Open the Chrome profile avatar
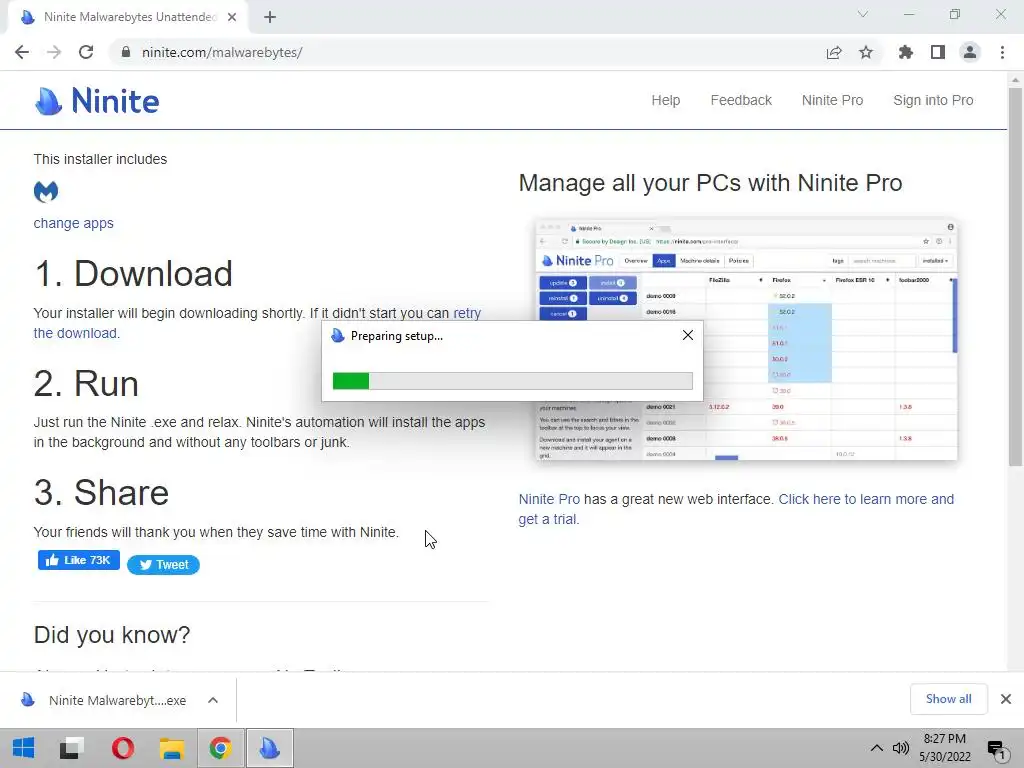This screenshot has width=1024, height=768. click(x=970, y=52)
